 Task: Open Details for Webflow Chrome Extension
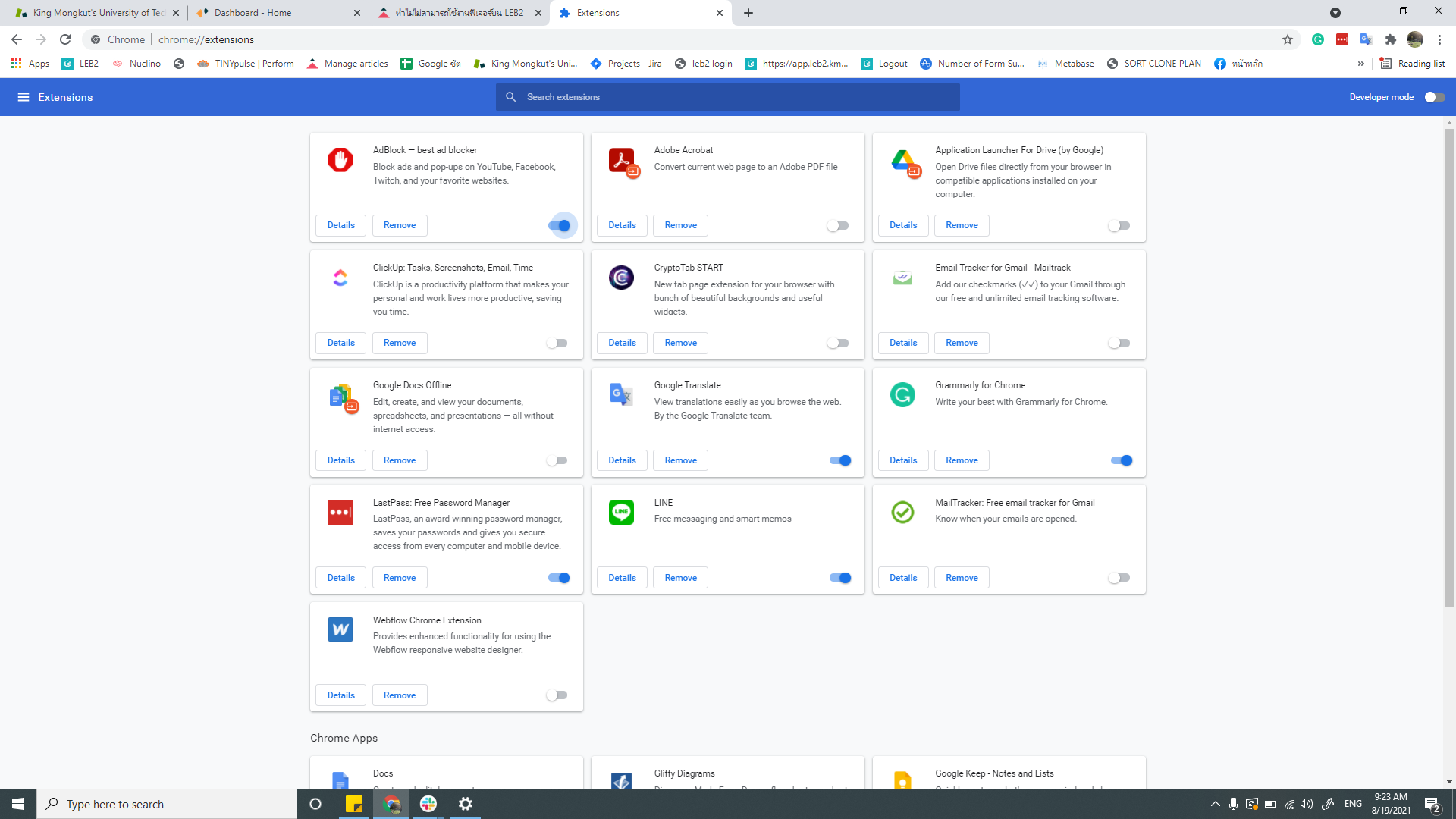point(341,695)
